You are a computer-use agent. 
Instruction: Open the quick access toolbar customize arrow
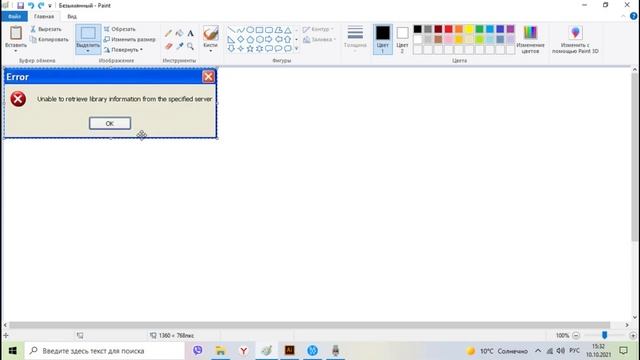50,6
